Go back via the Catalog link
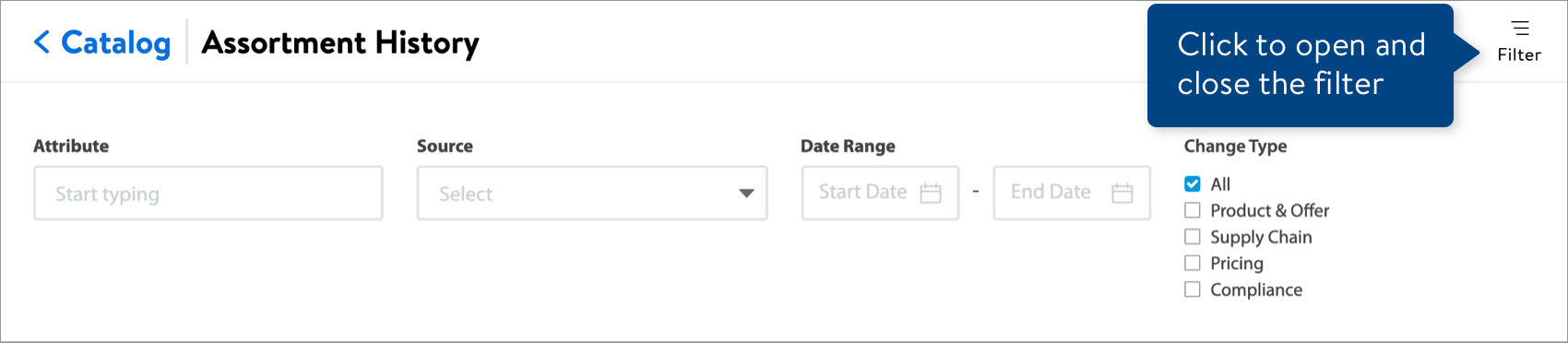Screen dimensions: 1568x343 click(x=115, y=42)
